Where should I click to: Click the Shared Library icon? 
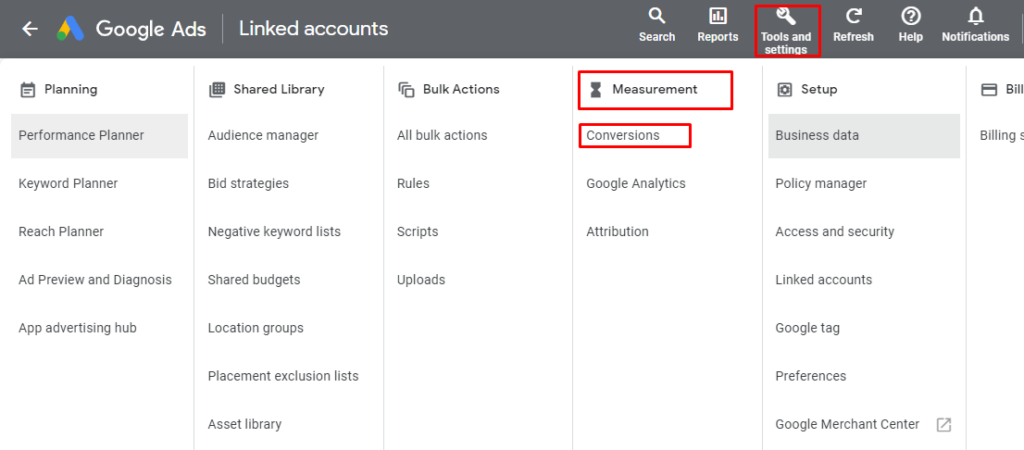(x=216, y=89)
